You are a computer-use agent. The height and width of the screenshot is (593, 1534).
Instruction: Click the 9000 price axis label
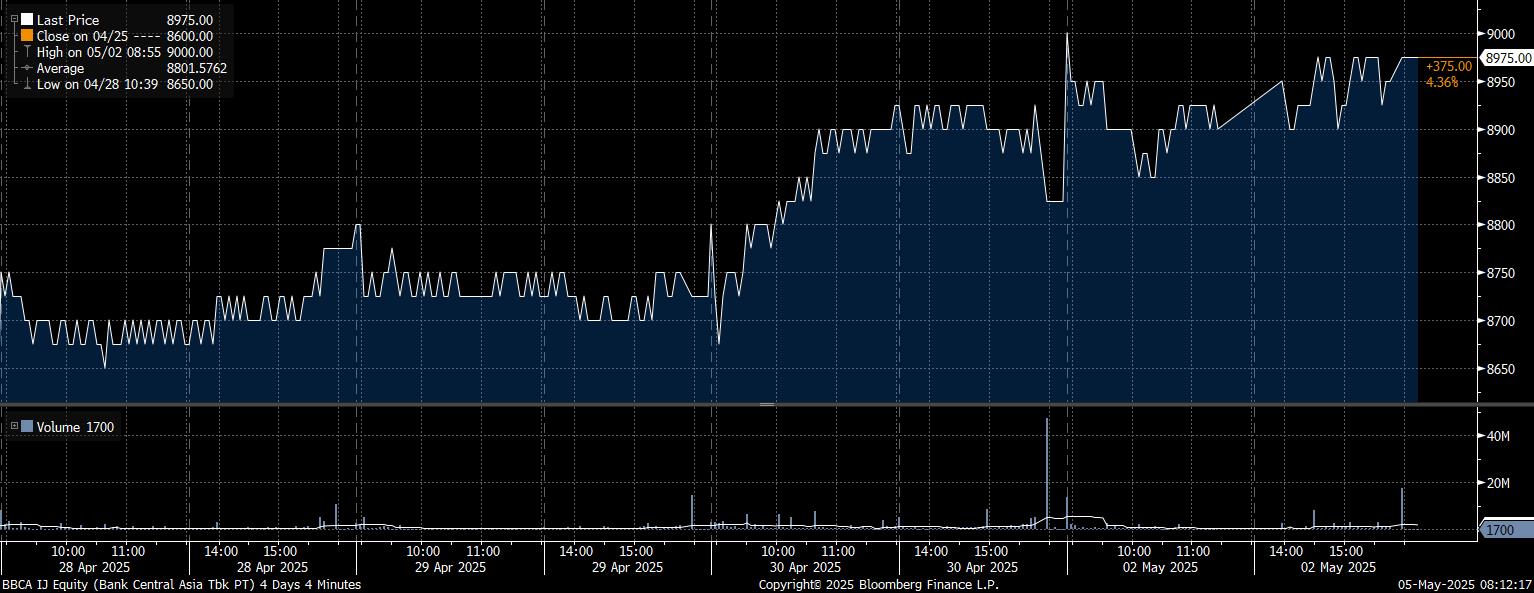(1502, 34)
